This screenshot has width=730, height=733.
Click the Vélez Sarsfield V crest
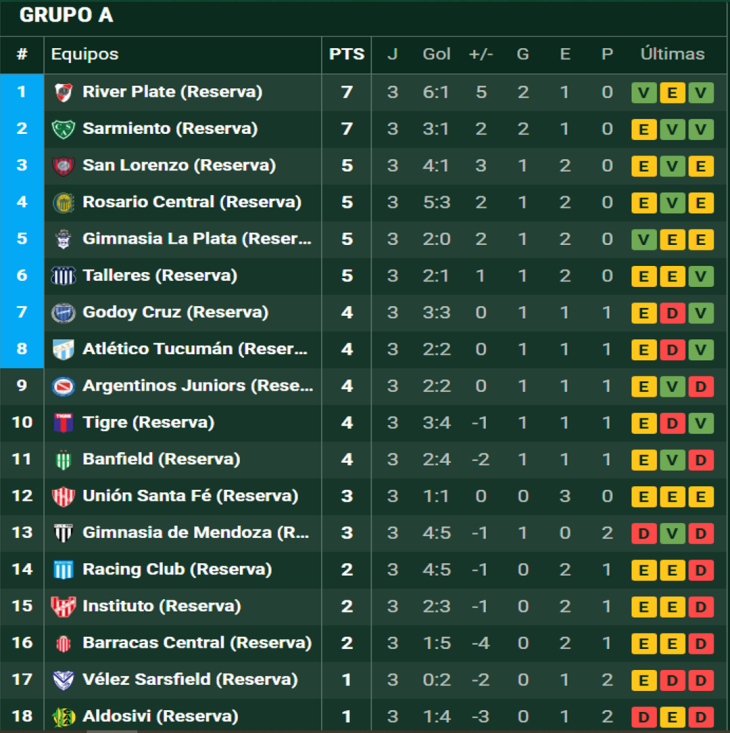point(63,680)
